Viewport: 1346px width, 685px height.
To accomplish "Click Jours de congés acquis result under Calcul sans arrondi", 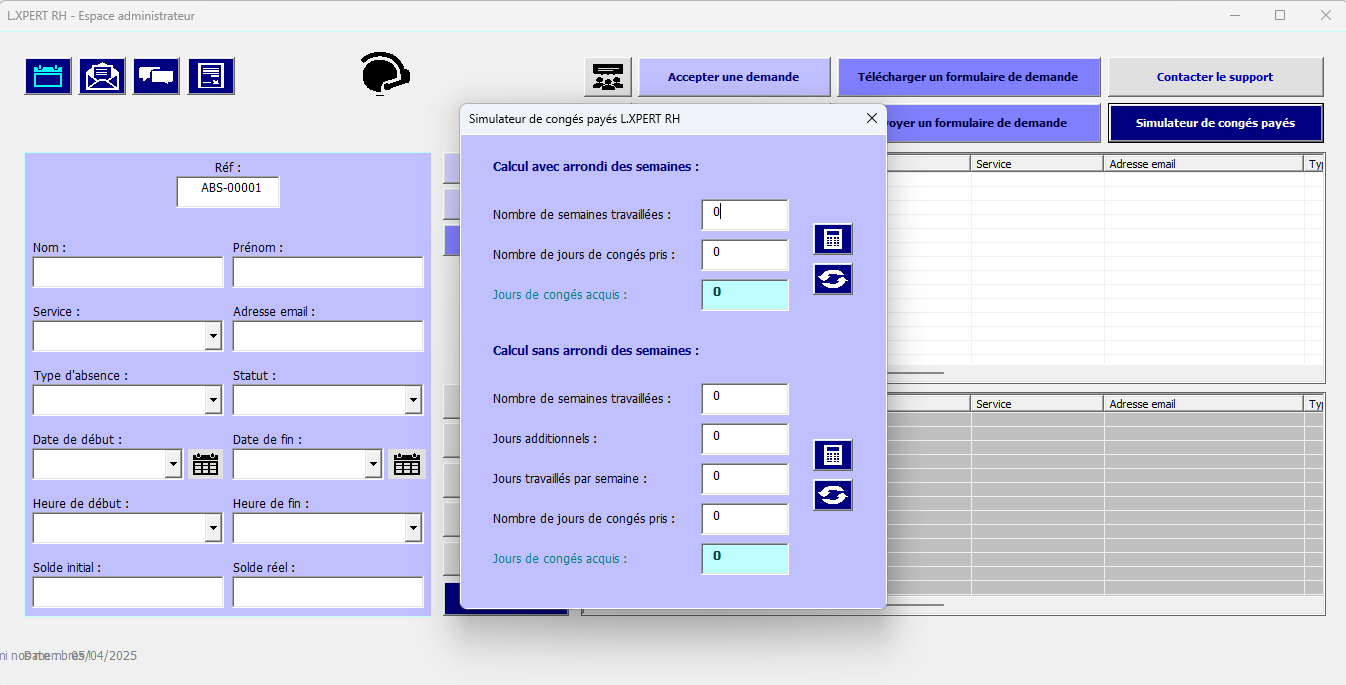I will click(x=745, y=559).
